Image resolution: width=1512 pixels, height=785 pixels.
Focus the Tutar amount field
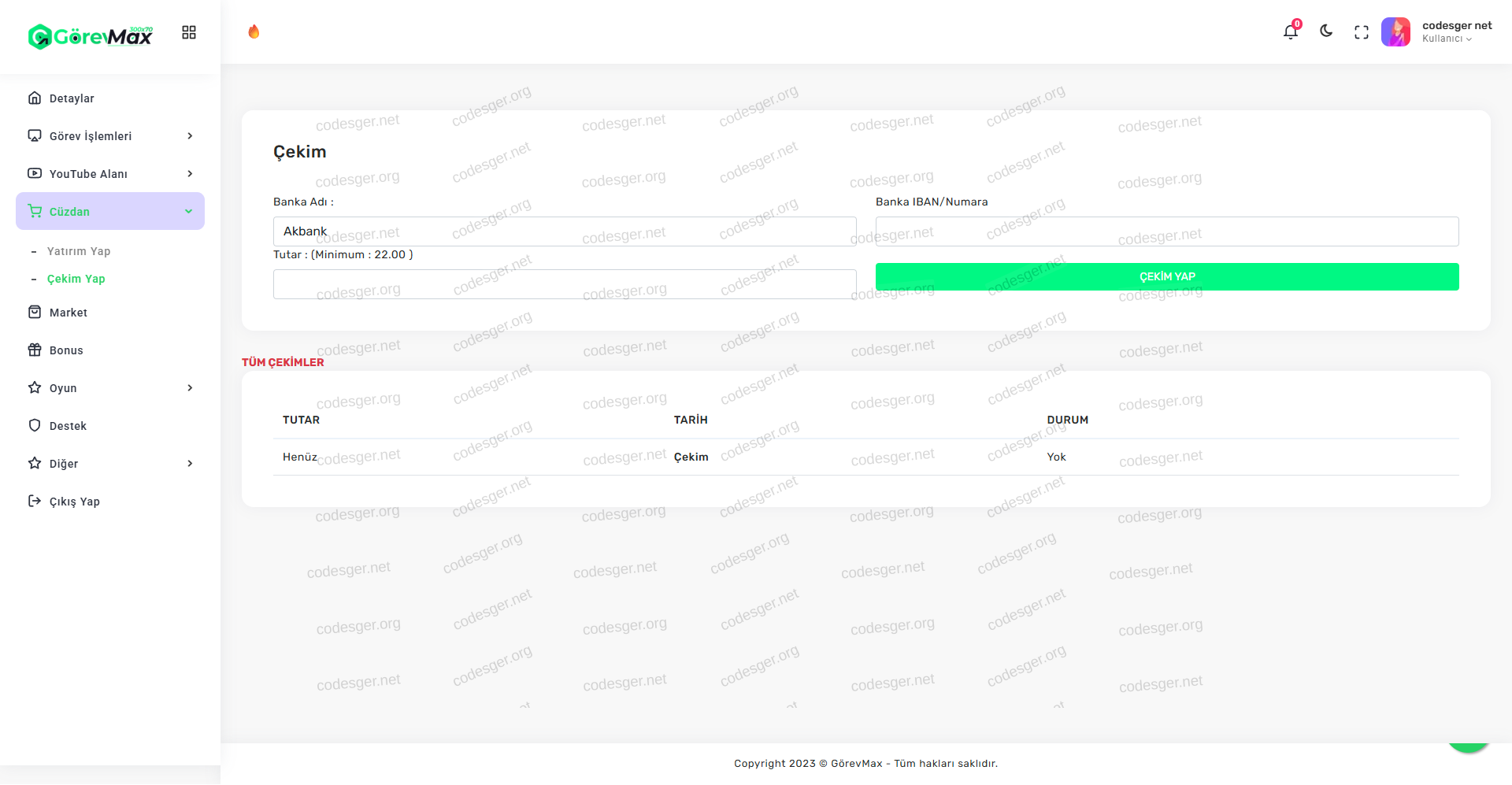(x=564, y=284)
